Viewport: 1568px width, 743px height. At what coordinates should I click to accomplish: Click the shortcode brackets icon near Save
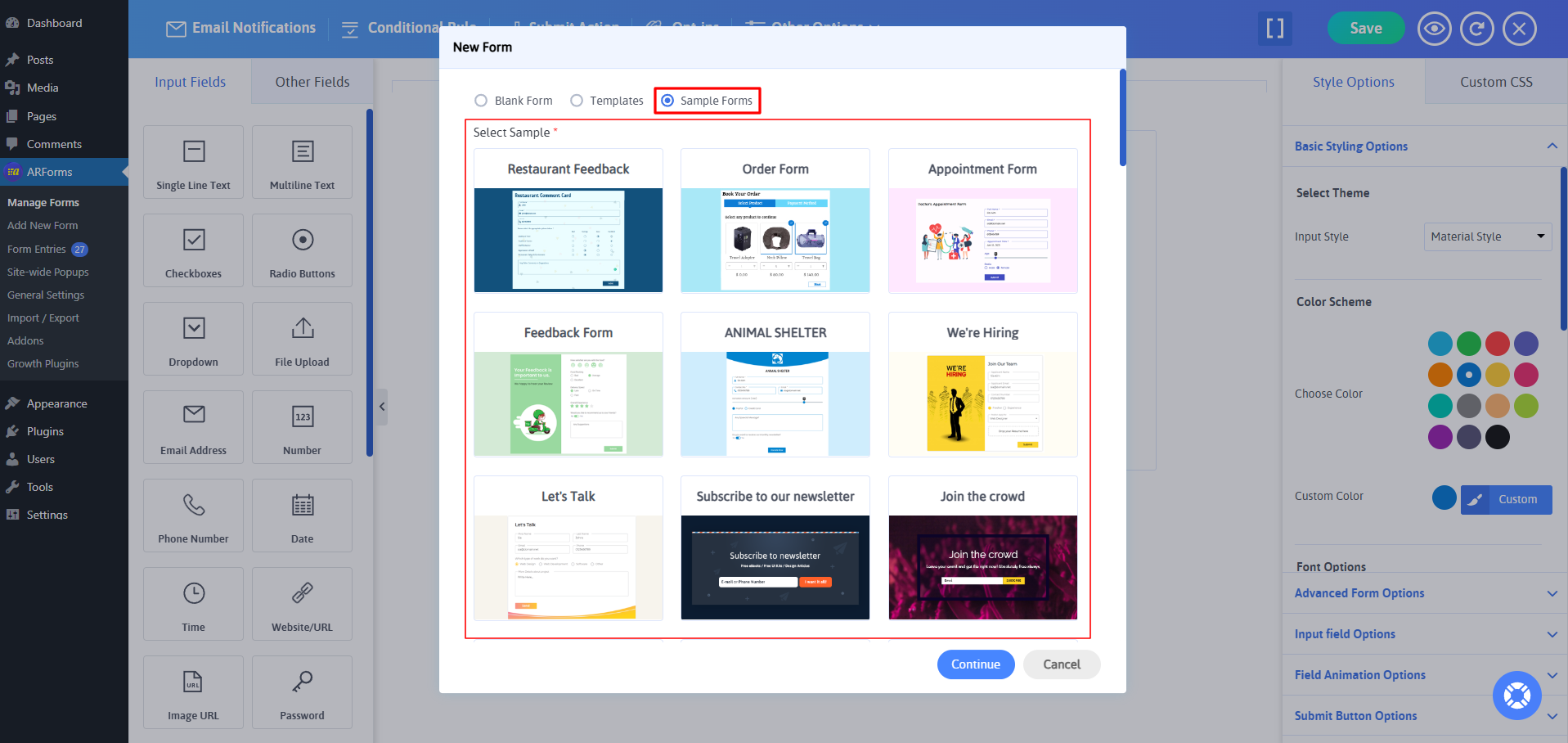[x=1274, y=28]
